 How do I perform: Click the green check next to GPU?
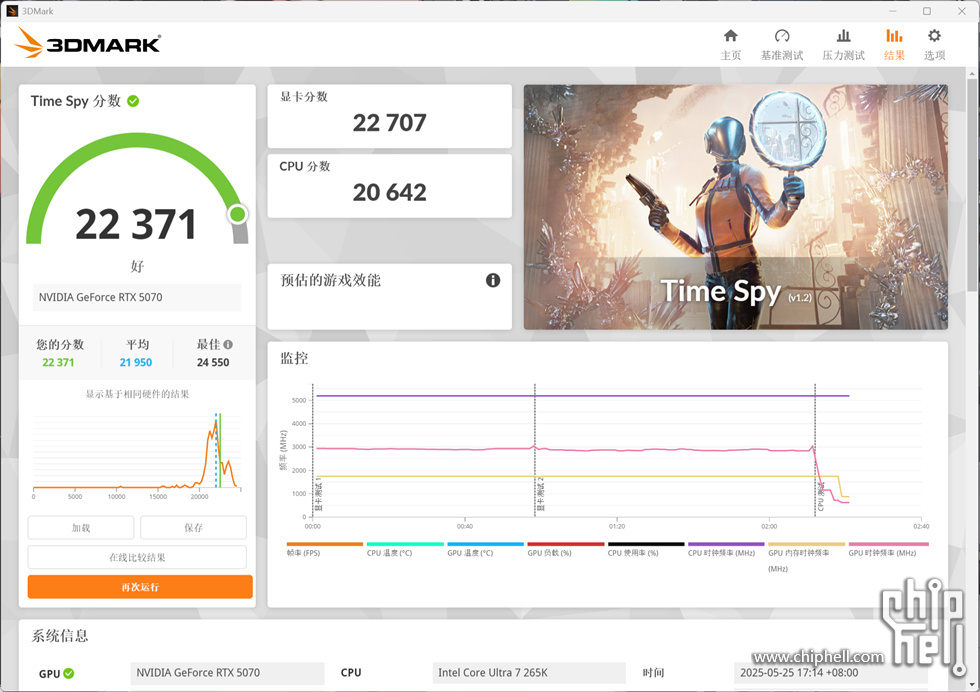pyautogui.click(x=69, y=673)
